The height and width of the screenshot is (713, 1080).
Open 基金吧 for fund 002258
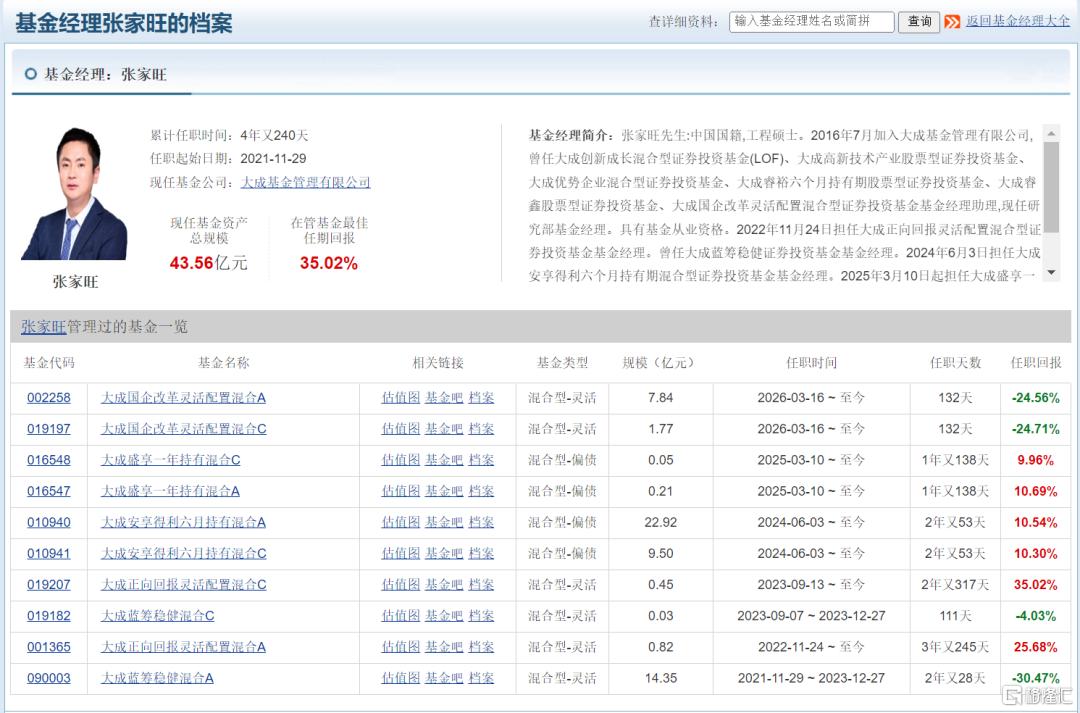click(x=444, y=398)
